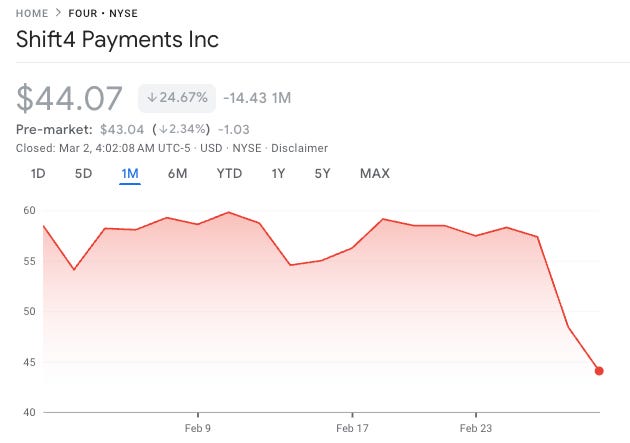Click the pre-market change 2.34%
Screen dimensions: 630x443
182,129
